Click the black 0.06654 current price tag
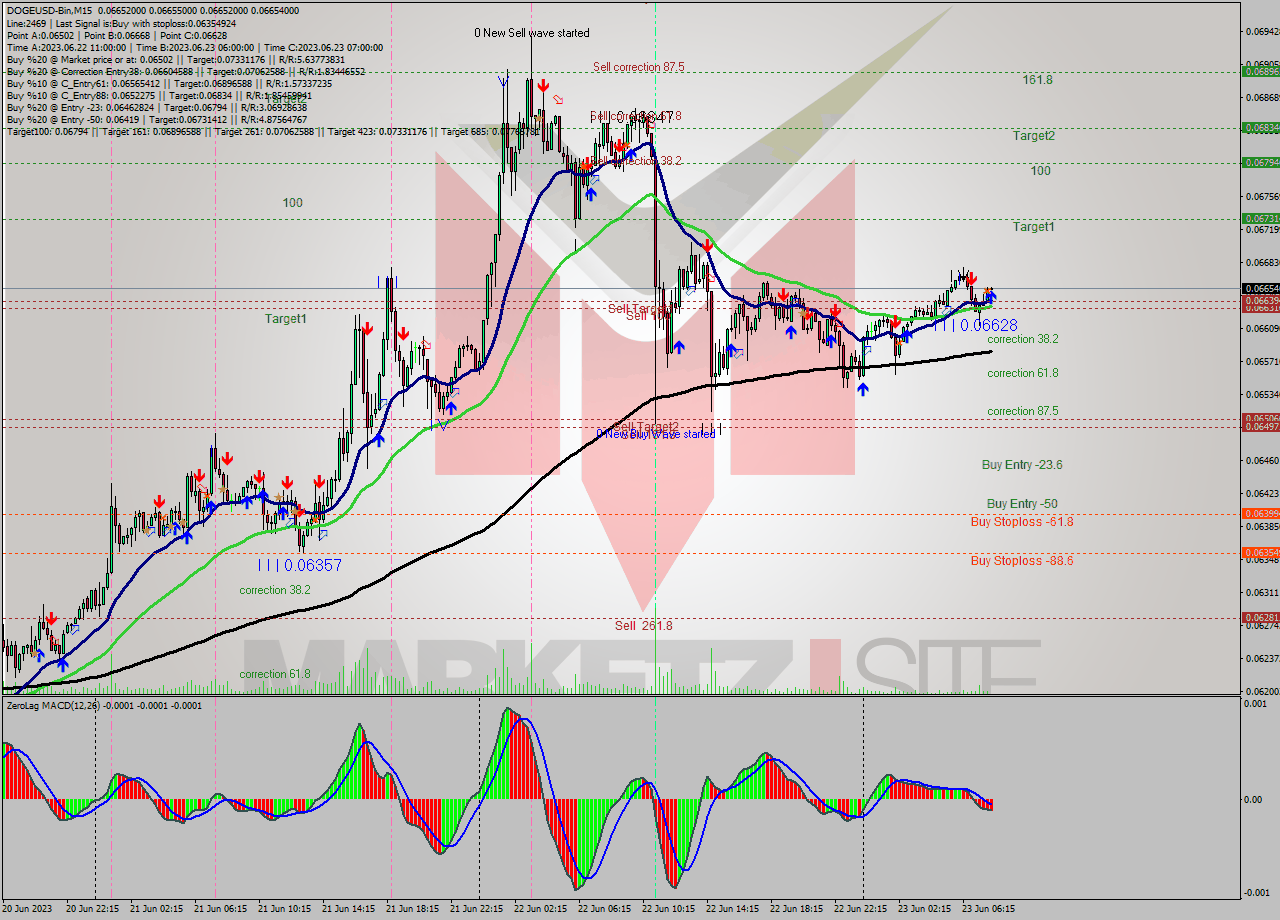The height and width of the screenshot is (920, 1280). [x=1260, y=289]
